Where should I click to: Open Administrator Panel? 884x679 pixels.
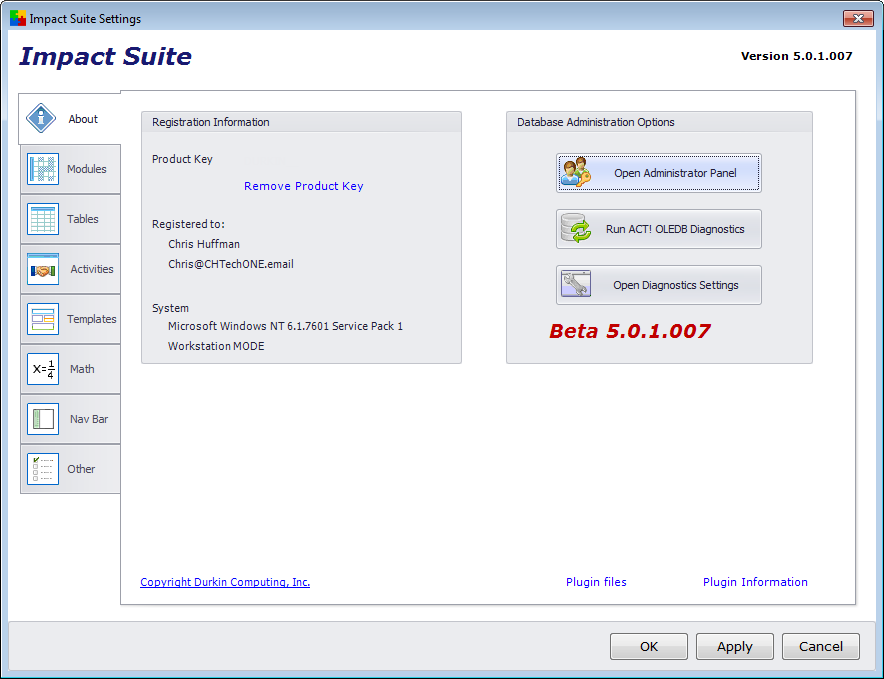[x=658, y=173]
